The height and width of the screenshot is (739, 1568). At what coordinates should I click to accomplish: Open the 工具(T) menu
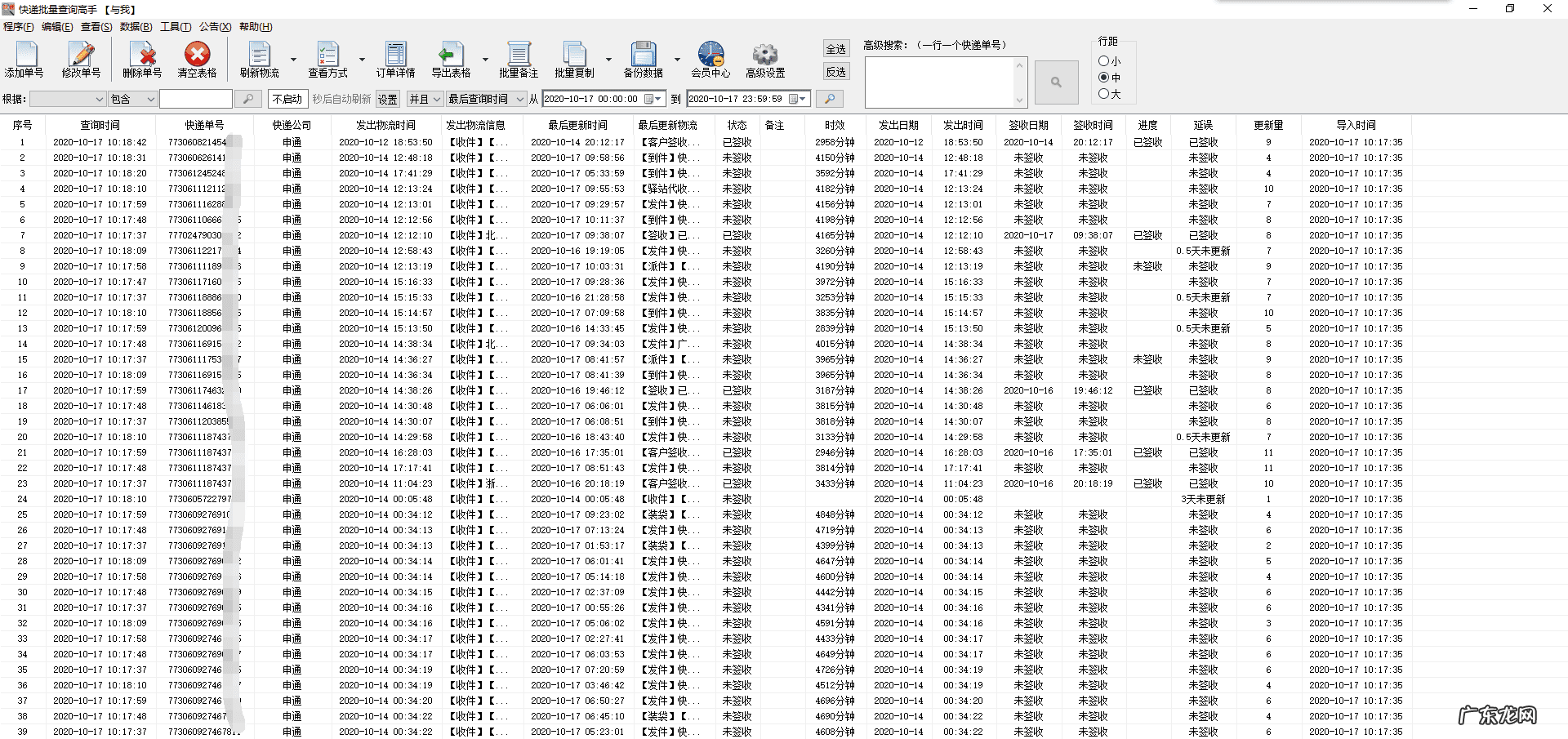click(176, 27)
